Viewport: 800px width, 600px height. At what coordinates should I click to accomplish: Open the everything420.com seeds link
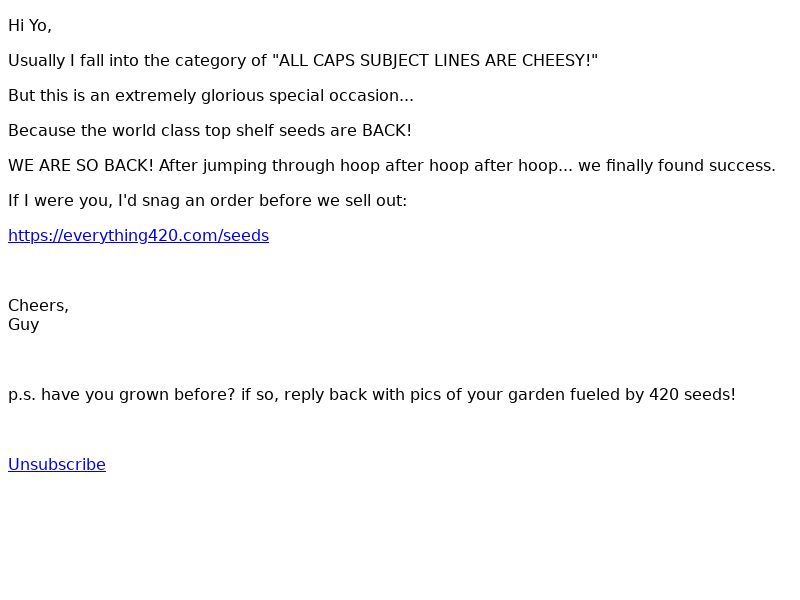click(x=138, y=236)
